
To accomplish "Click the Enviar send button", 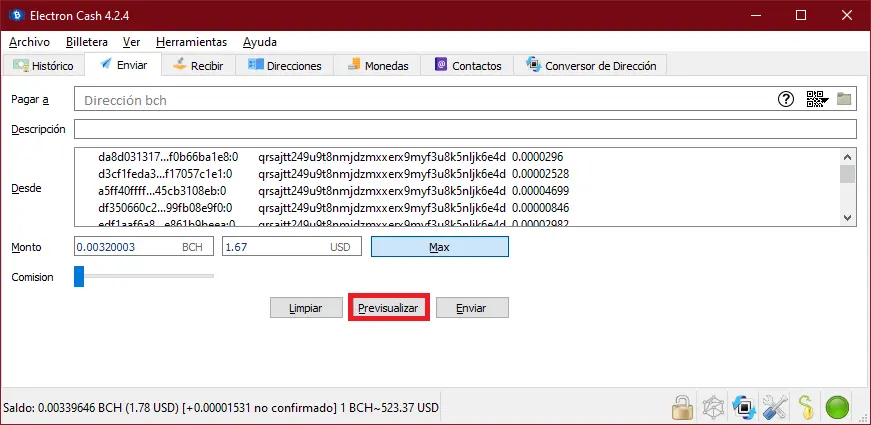I will (472, 308).
